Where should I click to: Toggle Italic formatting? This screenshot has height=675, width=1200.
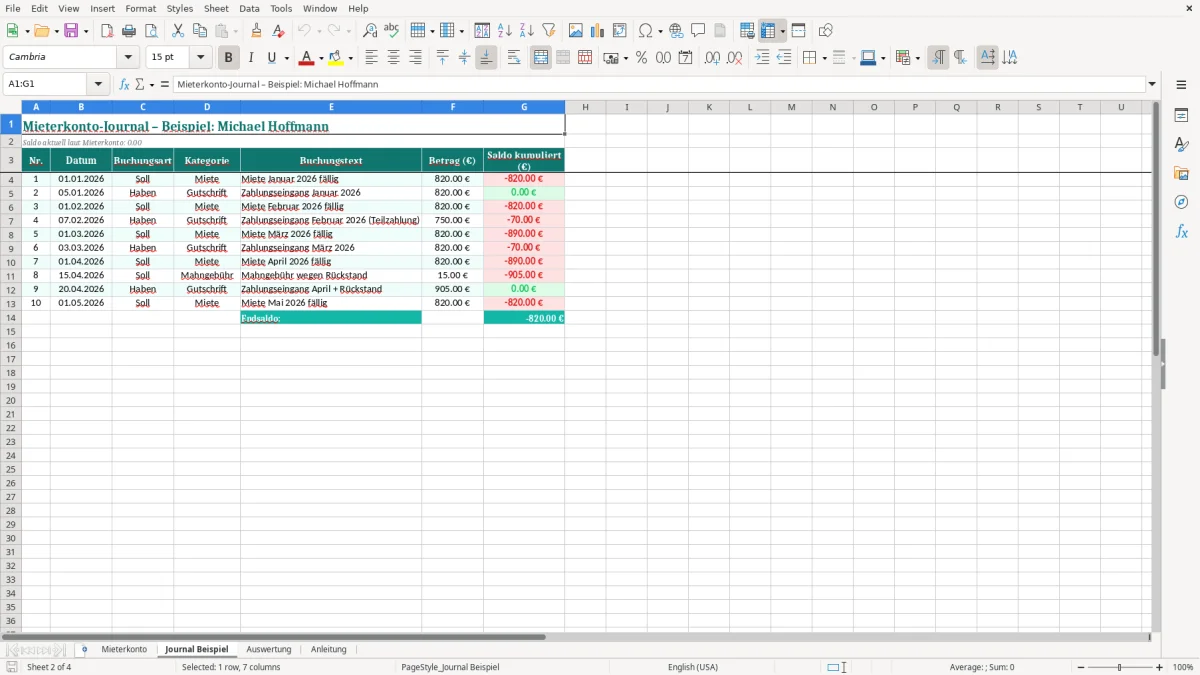[251, 58]
